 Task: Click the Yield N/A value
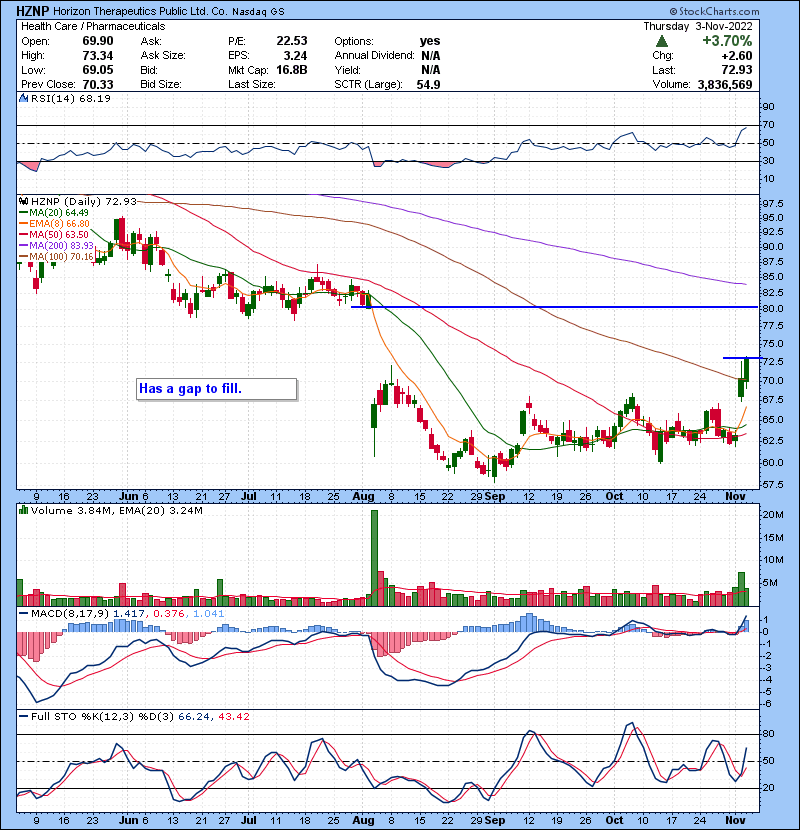pyautogui.click(x=431, y=70)
